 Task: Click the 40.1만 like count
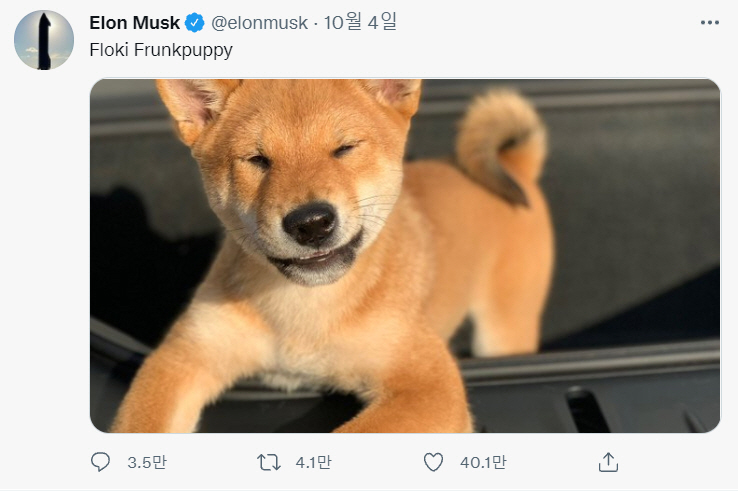coord(484,463)
